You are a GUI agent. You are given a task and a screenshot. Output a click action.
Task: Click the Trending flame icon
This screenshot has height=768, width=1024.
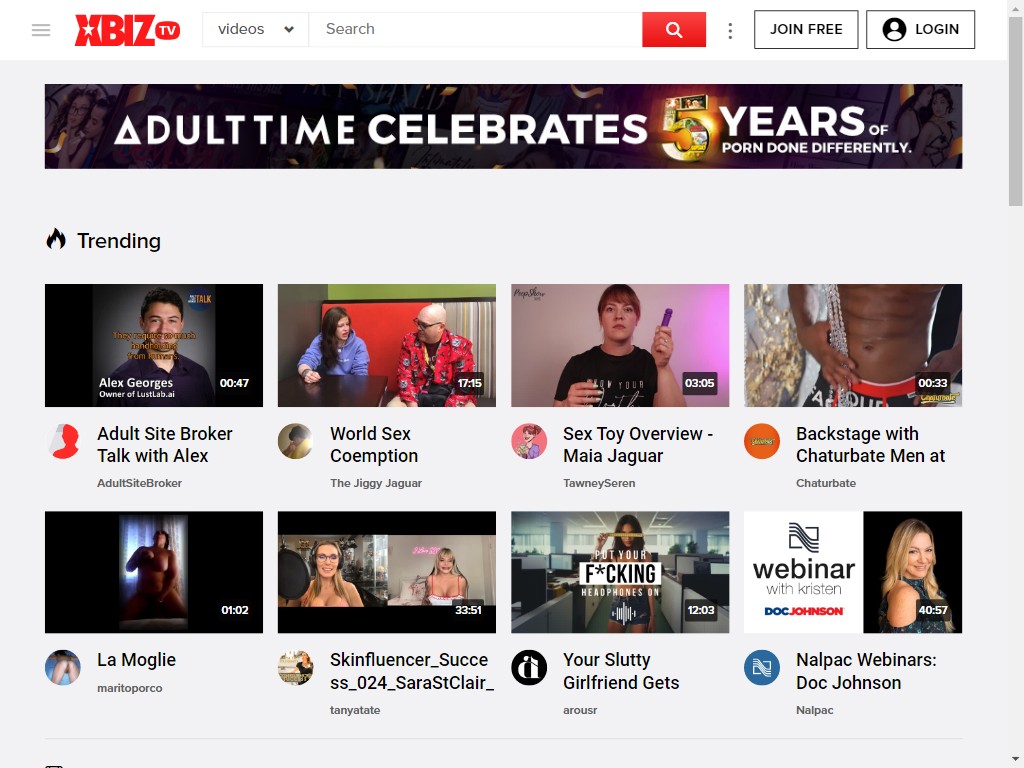point(56,240)
